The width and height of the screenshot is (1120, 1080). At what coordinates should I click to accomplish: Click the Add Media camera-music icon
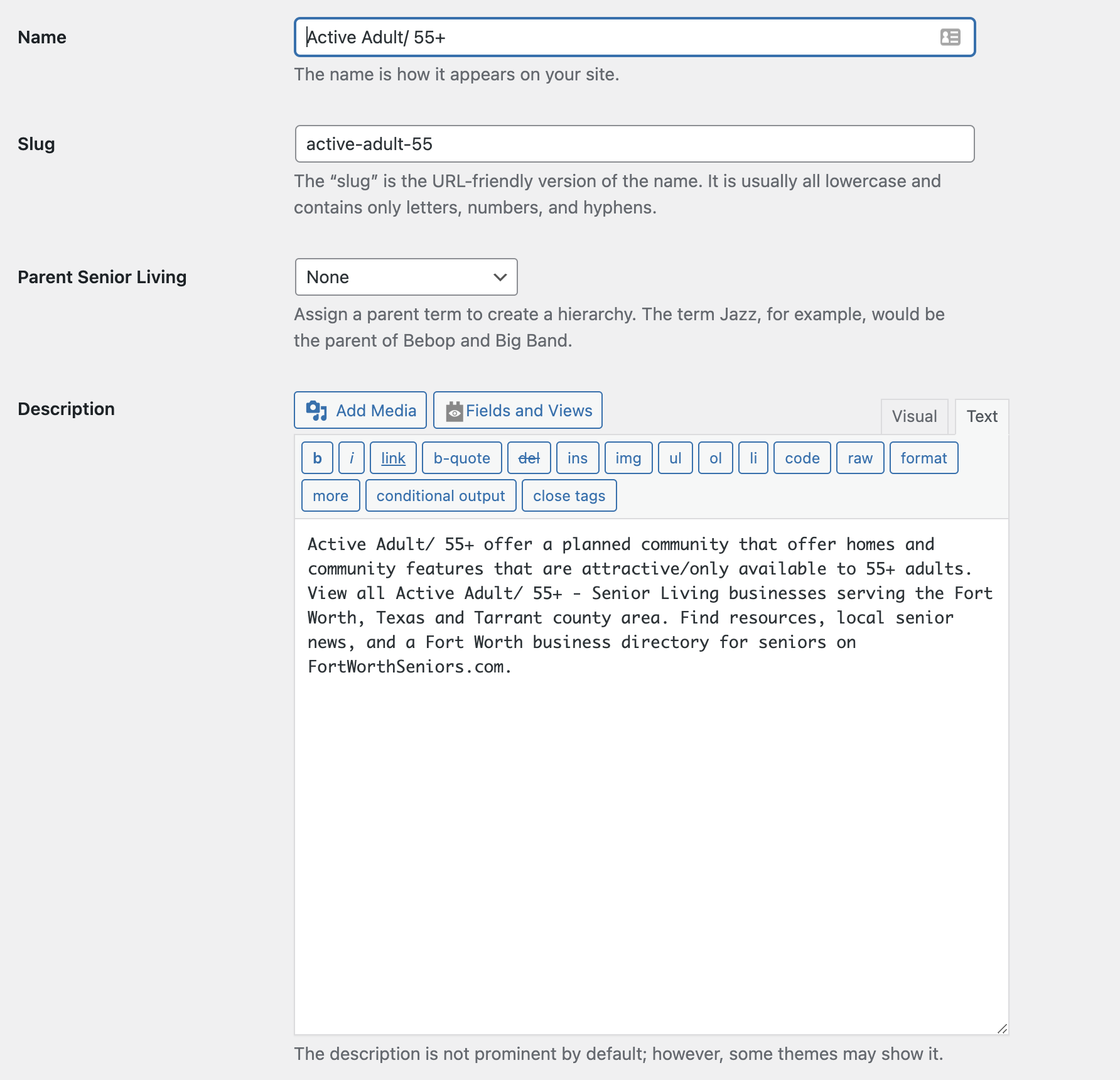316,411
